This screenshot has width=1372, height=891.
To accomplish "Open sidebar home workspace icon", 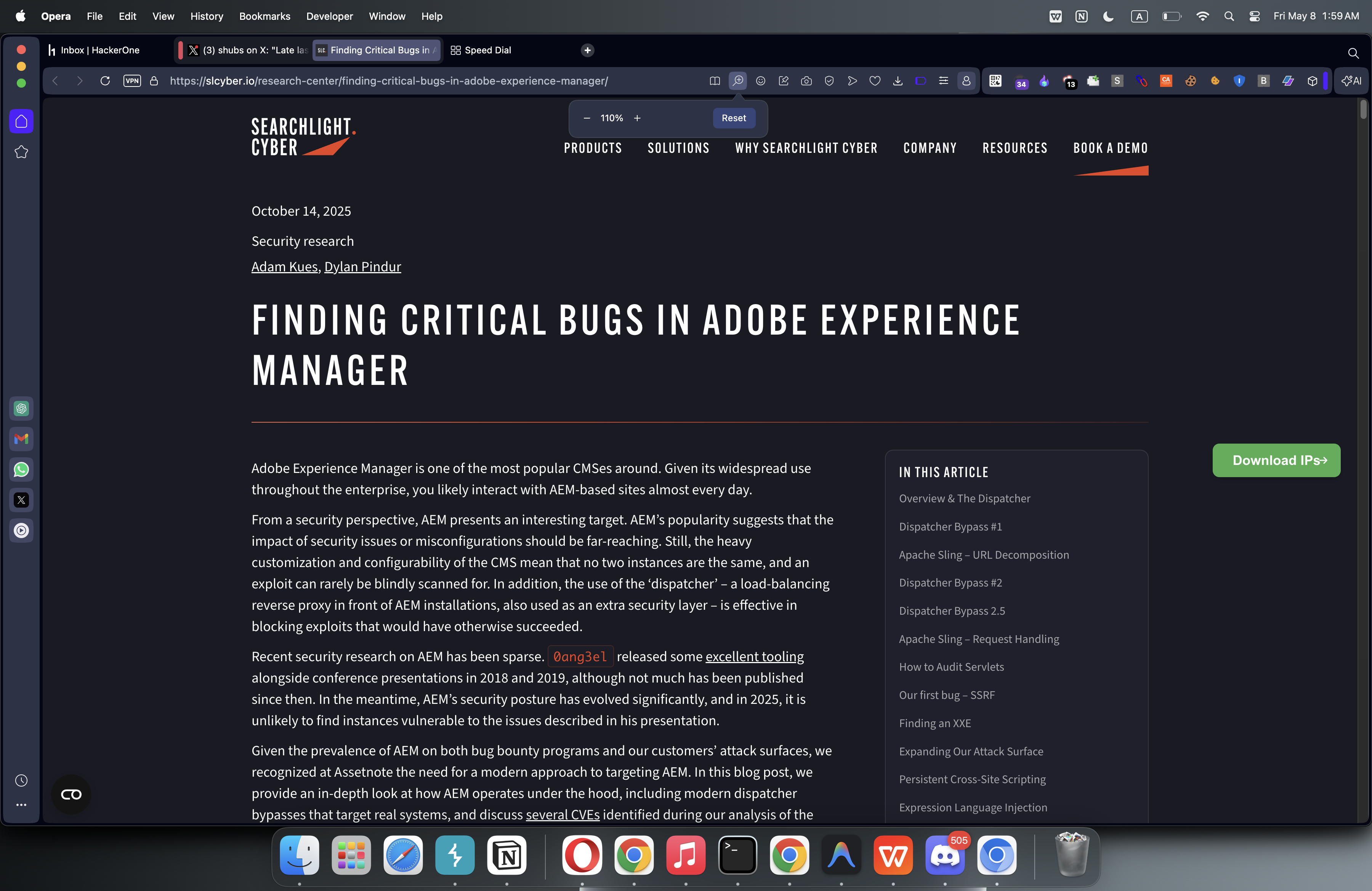I will (x=21, y=121).
